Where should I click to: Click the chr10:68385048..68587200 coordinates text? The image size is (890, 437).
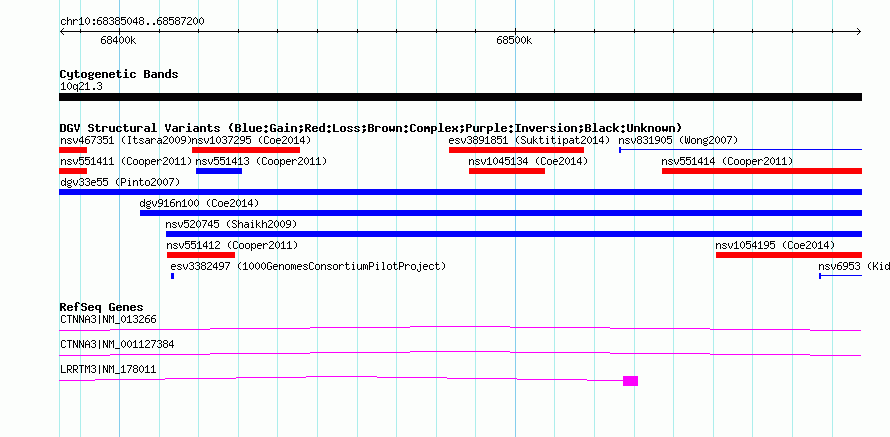point(132,22)
